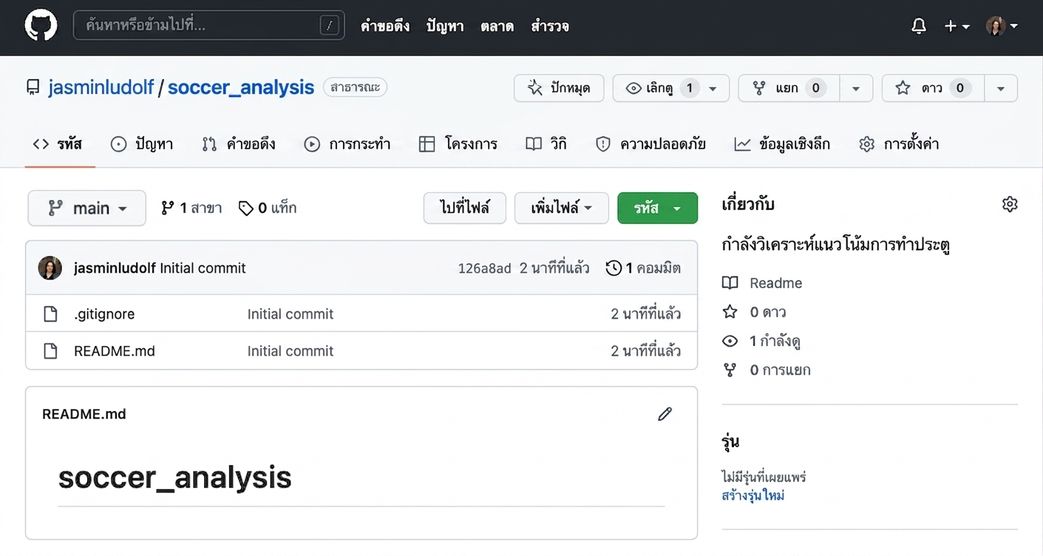1043x556 pixels.
Task: Open Initial commit link in .gitignore row
Action: click(x=290, y=314)
